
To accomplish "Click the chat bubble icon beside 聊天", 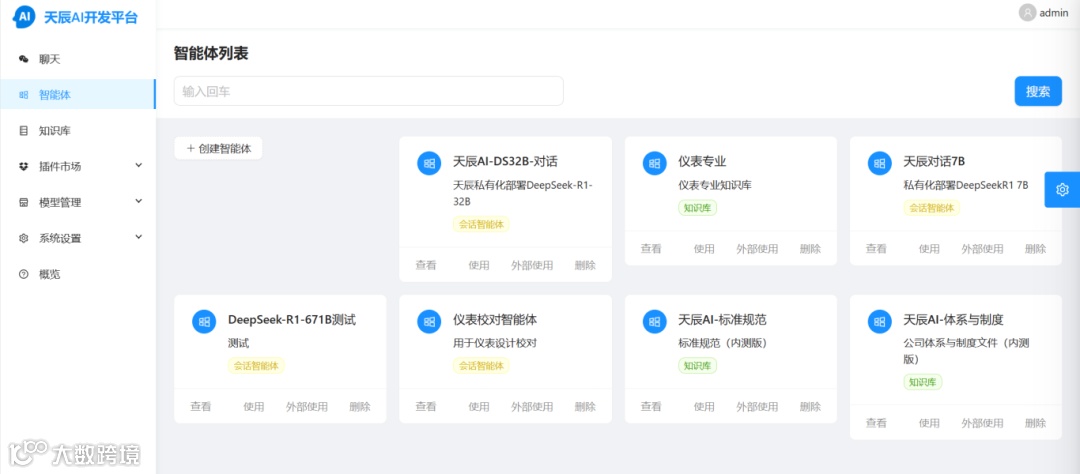I will [x=23, y=59].
